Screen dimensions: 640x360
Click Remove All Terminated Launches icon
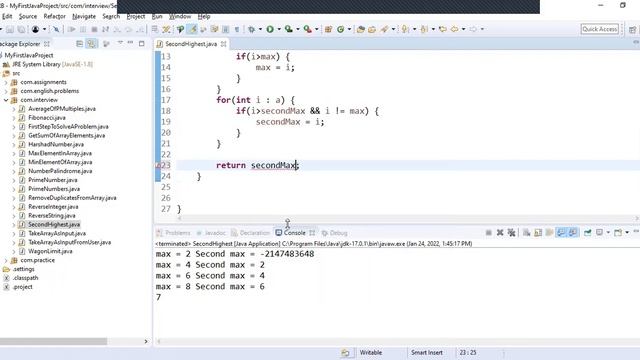(x=511, y=233)
